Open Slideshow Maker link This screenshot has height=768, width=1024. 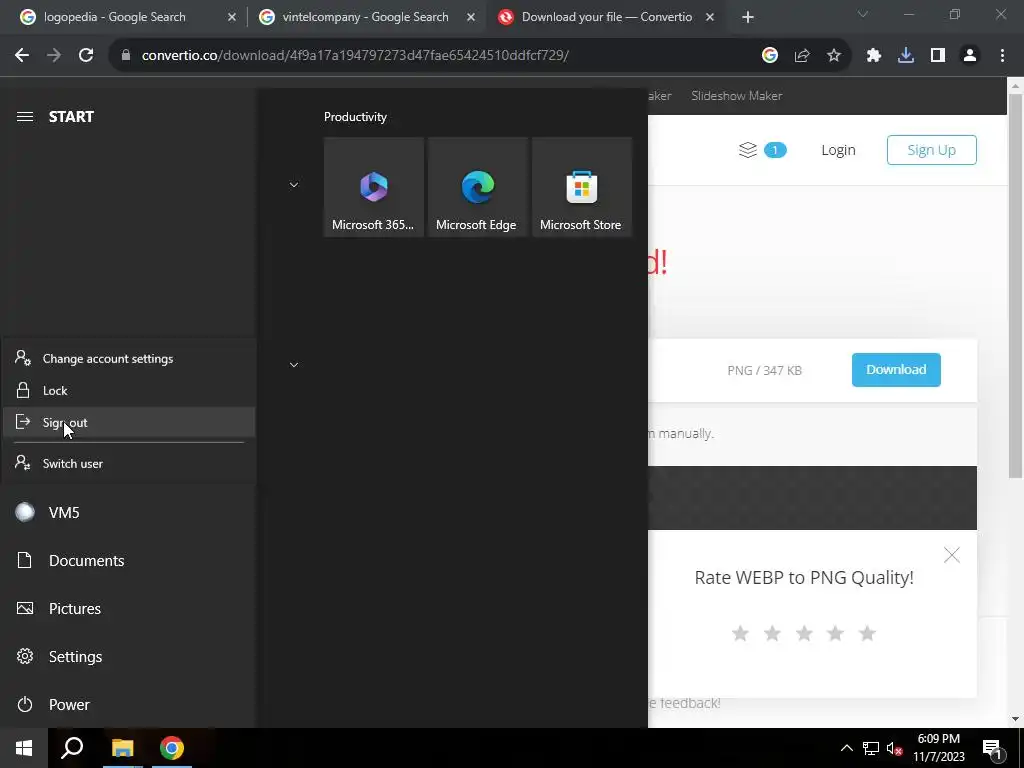pos(737,96)
